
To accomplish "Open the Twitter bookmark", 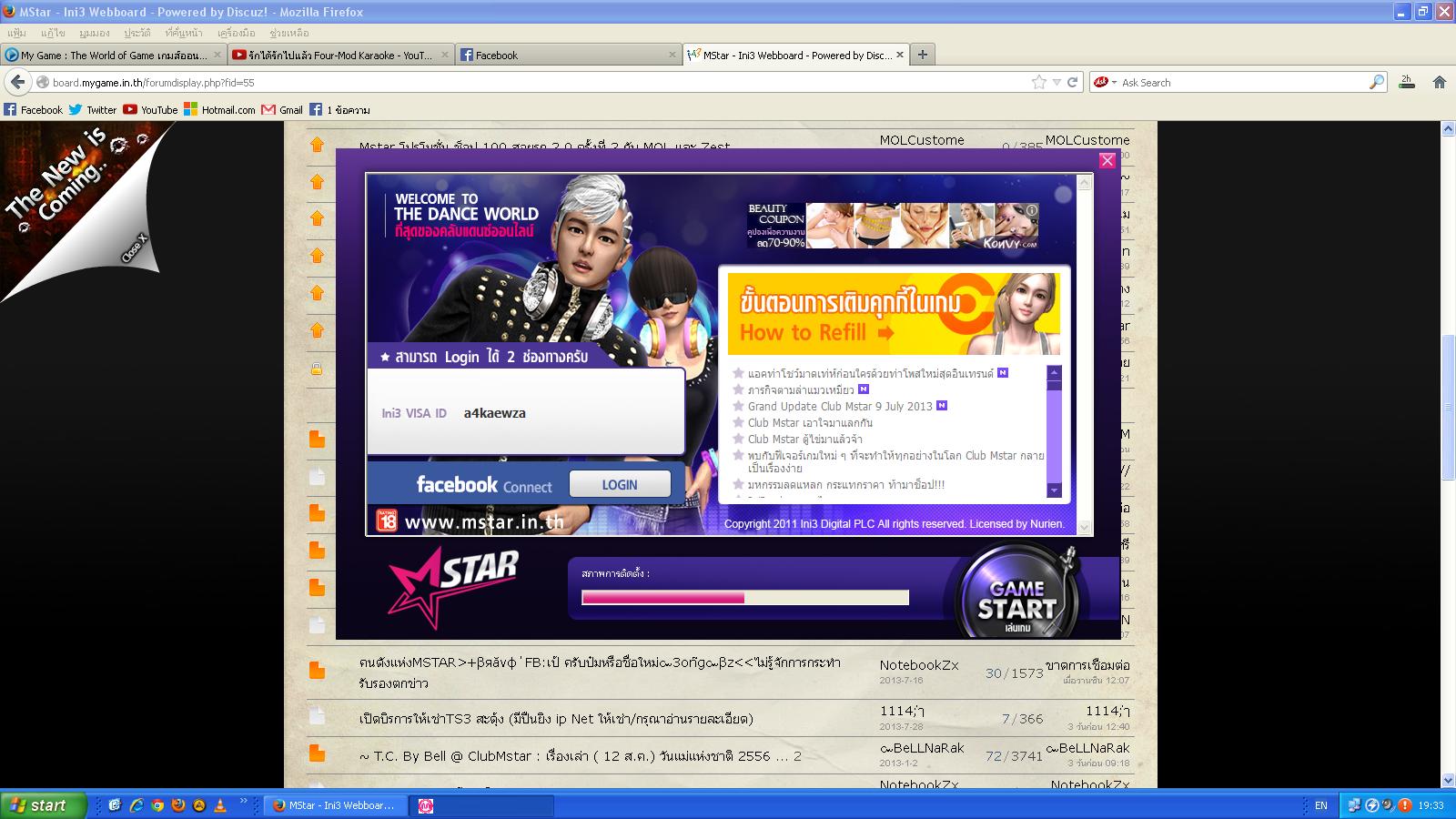I will (x=93, y=109).
